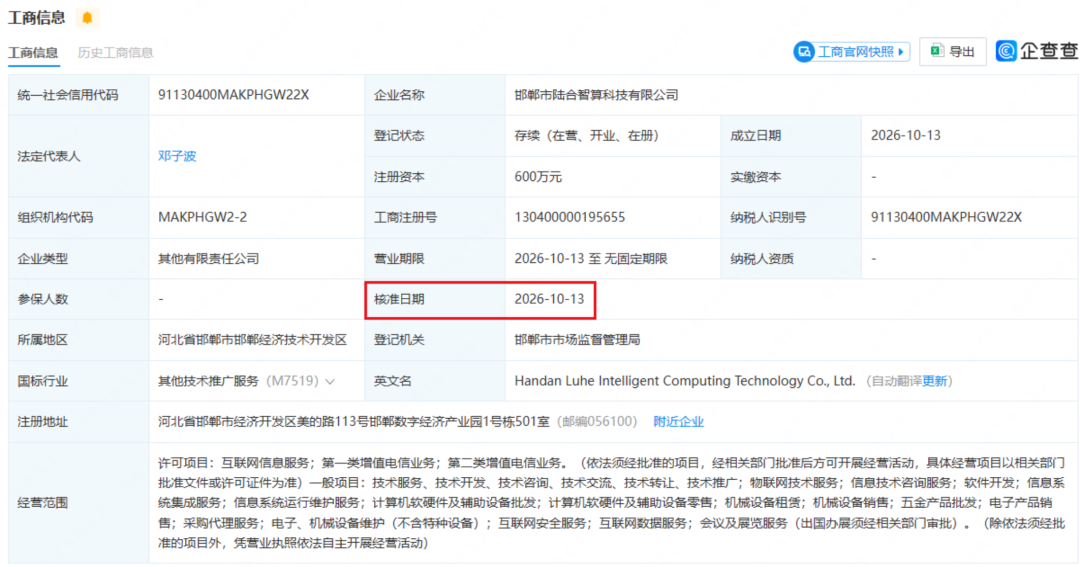Open legal representative 邓子波 link

(177, 156)
